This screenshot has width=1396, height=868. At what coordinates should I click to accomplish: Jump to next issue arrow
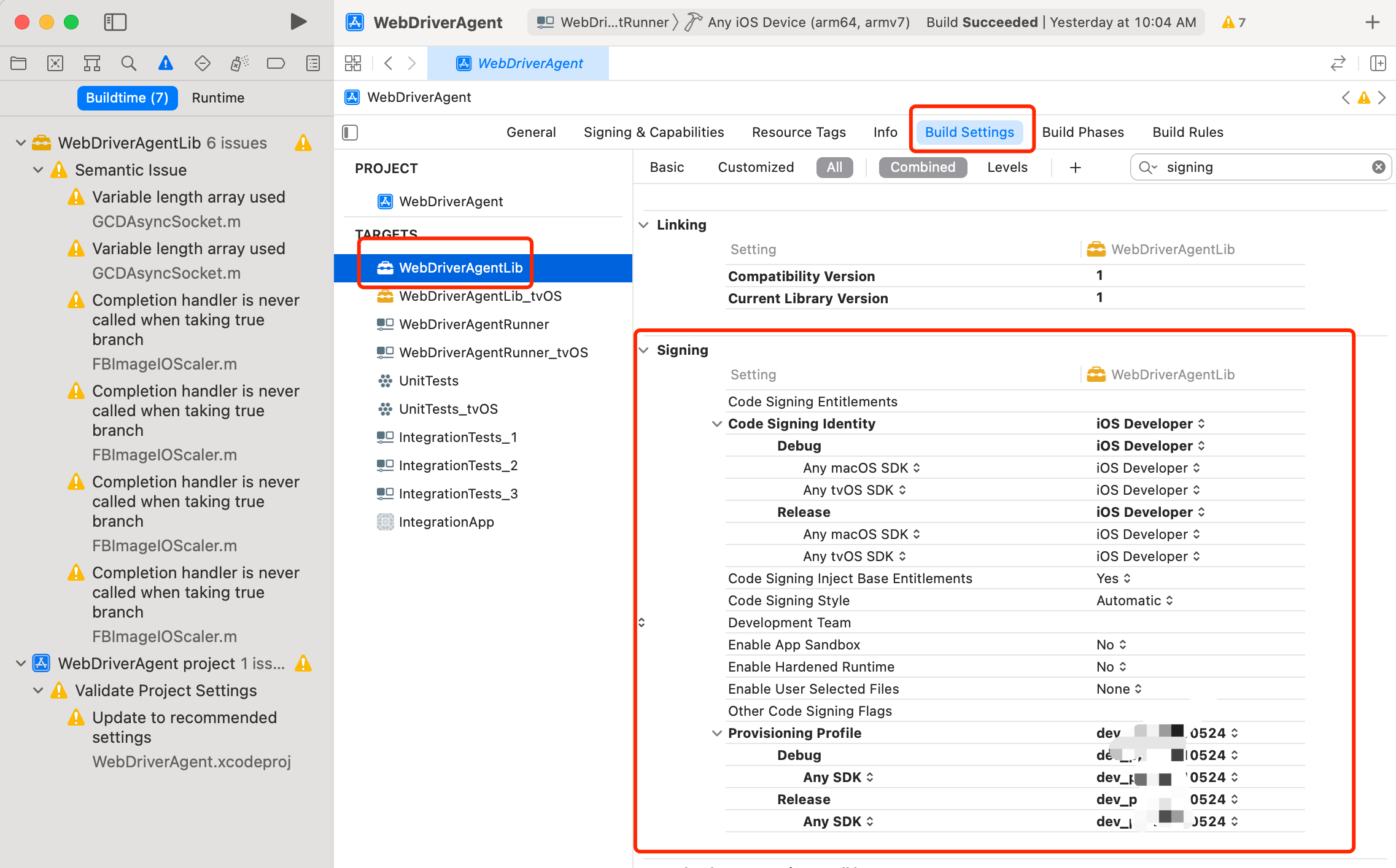click(1382, 98)
